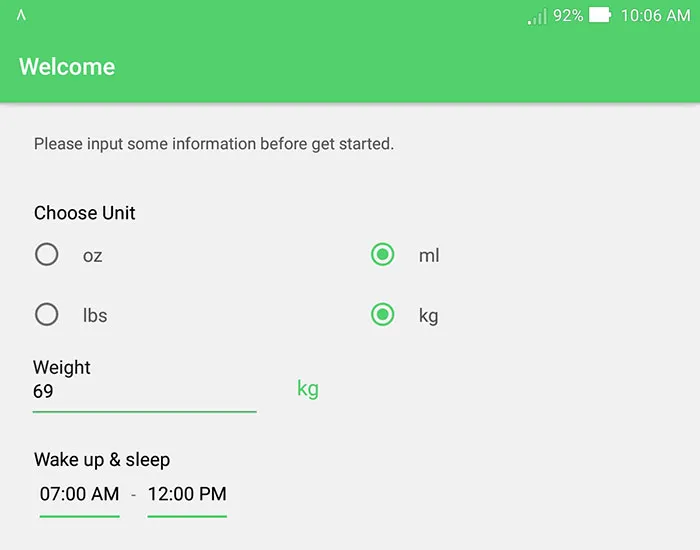This screenshot has width=700, height=550.
Task: Tap the 'Please input some information' instruction text
Action: (x=214, y=144)
